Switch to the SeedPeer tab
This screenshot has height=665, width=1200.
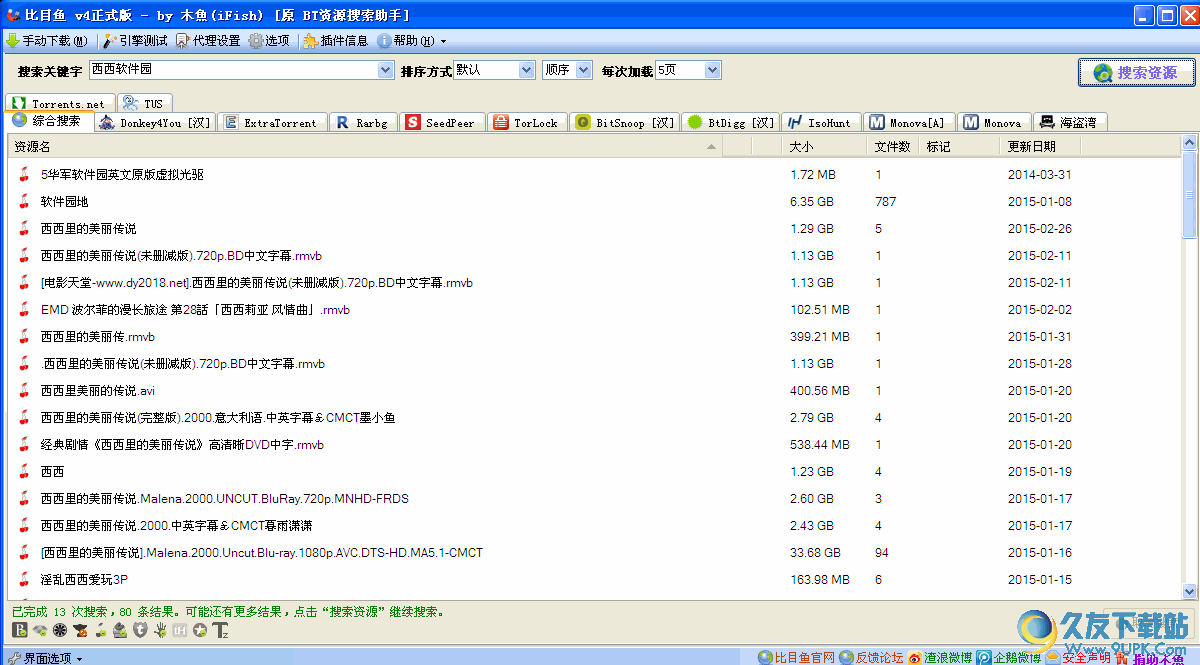(442, 122)
